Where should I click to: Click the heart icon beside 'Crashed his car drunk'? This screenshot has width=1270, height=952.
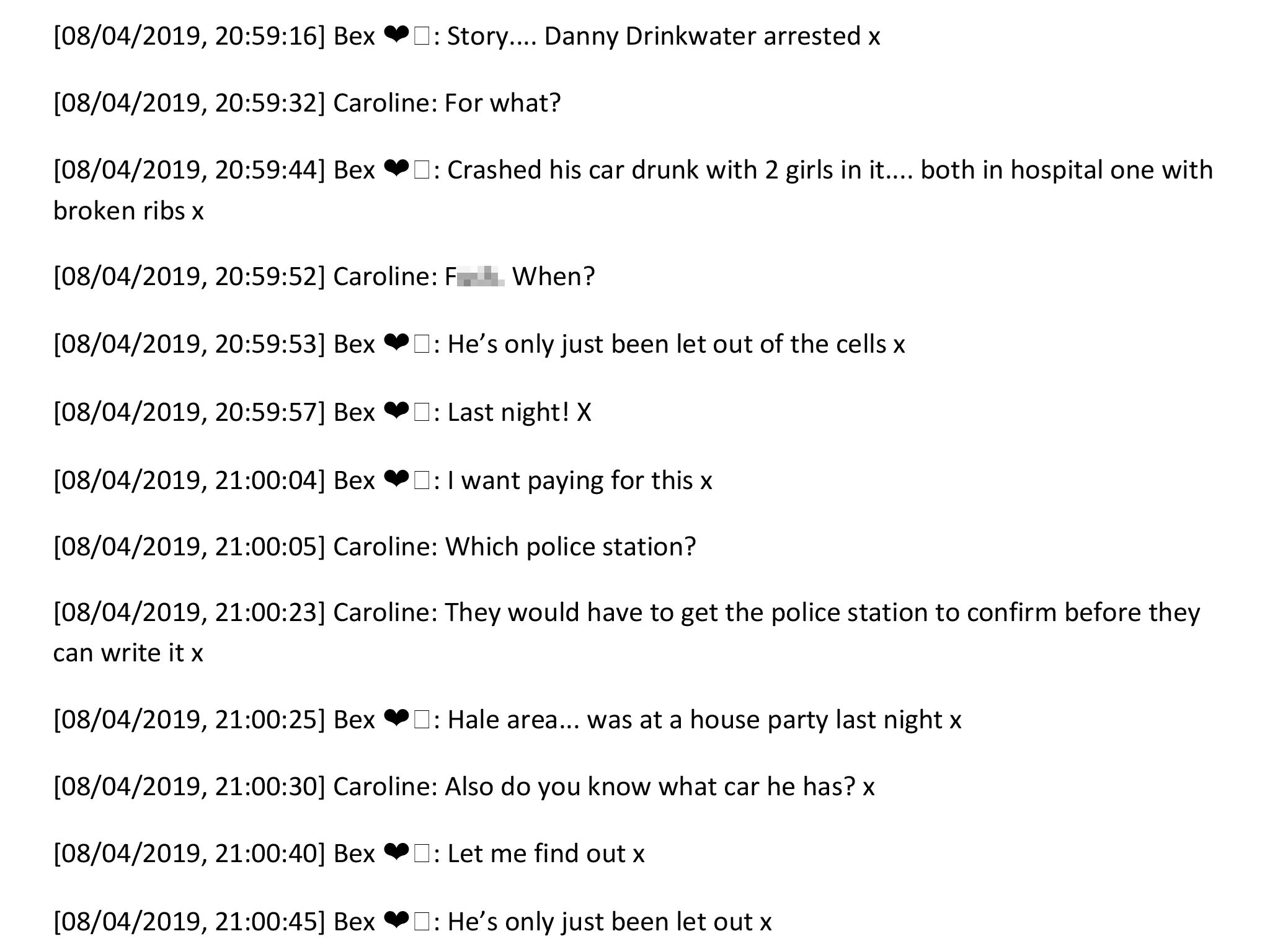click(x=396, y=170)
